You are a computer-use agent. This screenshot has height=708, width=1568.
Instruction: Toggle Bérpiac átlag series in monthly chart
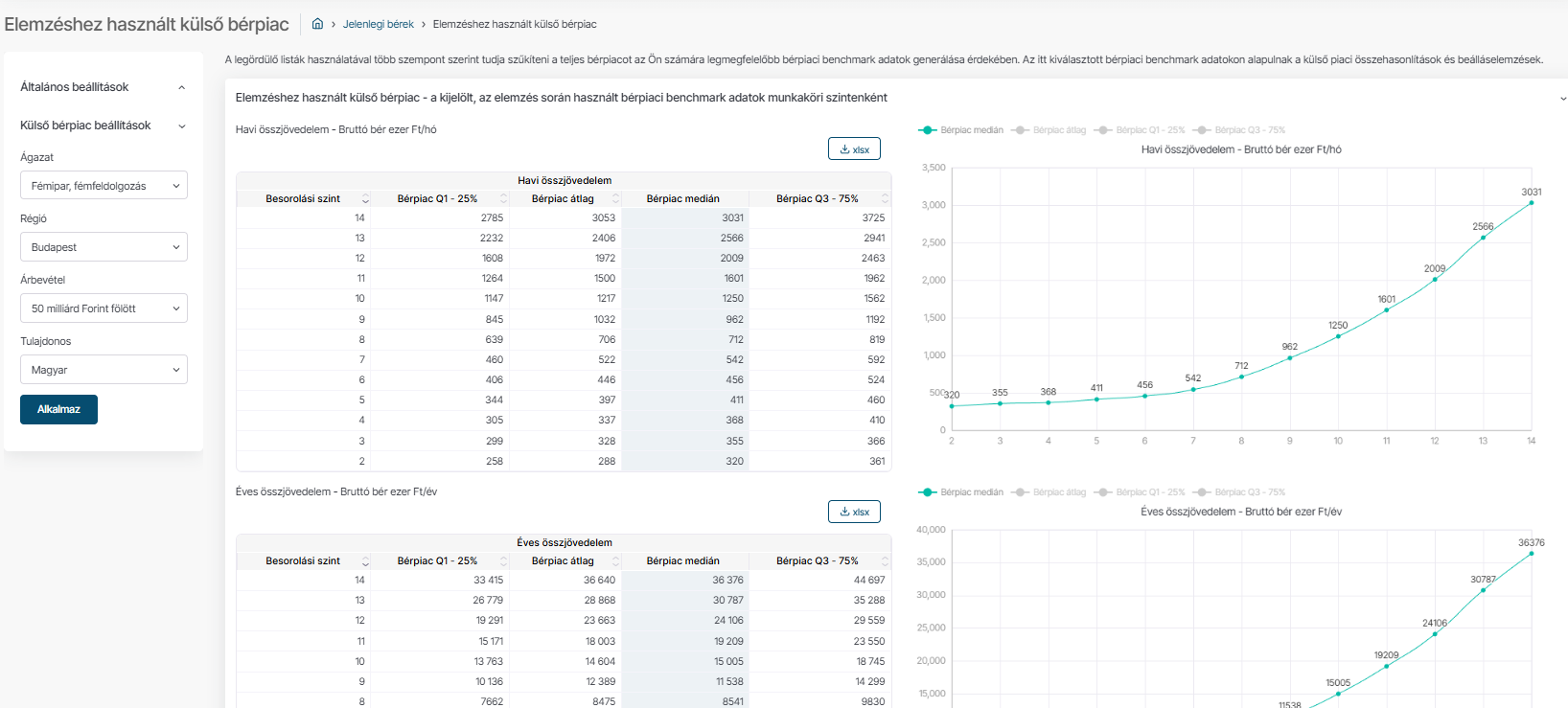coord(1049,130)
